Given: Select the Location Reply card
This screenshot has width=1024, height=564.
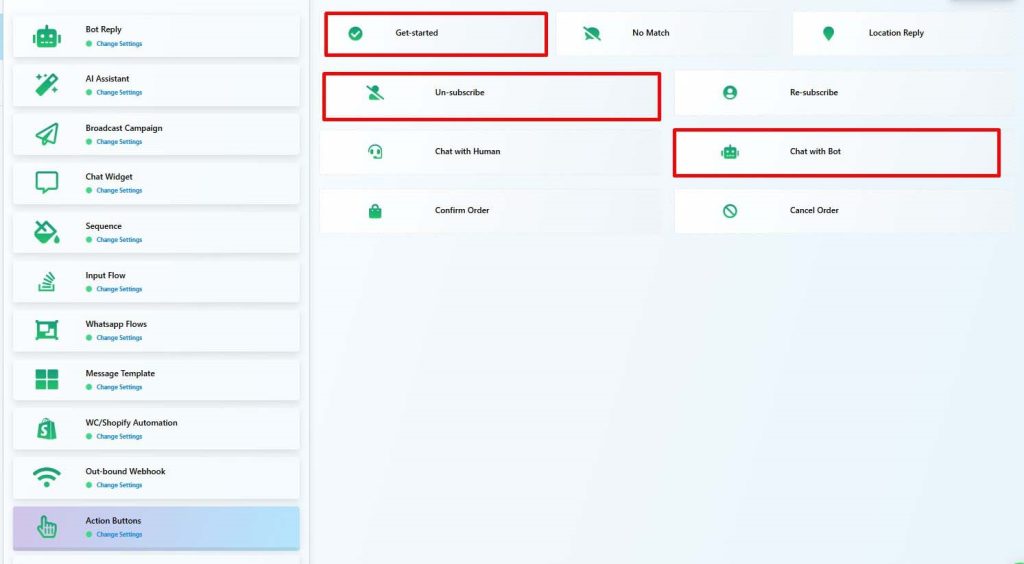Looking at the screenshot, I should pyautogui.click(x=895, y=33).
